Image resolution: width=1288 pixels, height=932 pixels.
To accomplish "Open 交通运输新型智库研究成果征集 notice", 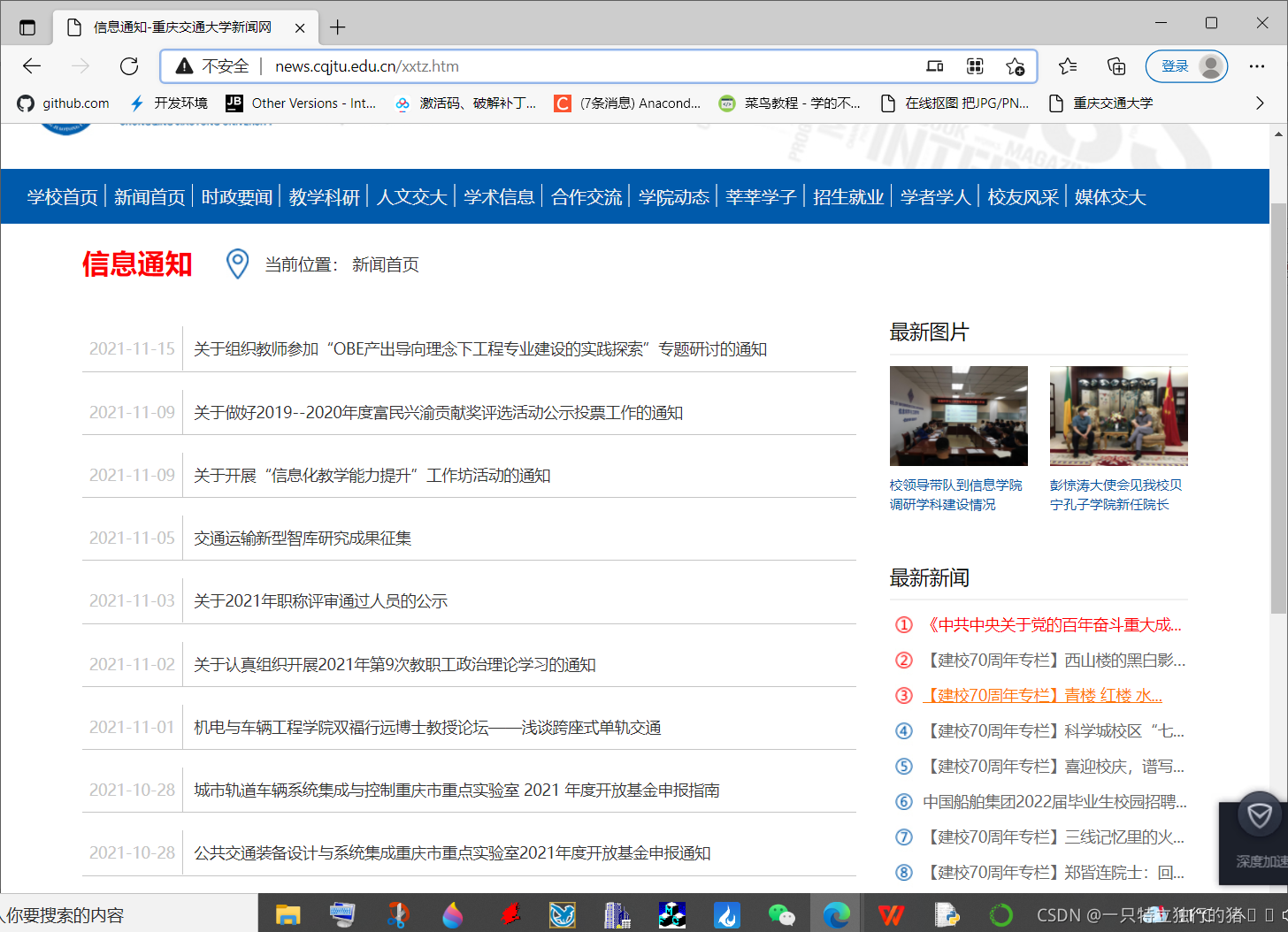I will point(303,539).
